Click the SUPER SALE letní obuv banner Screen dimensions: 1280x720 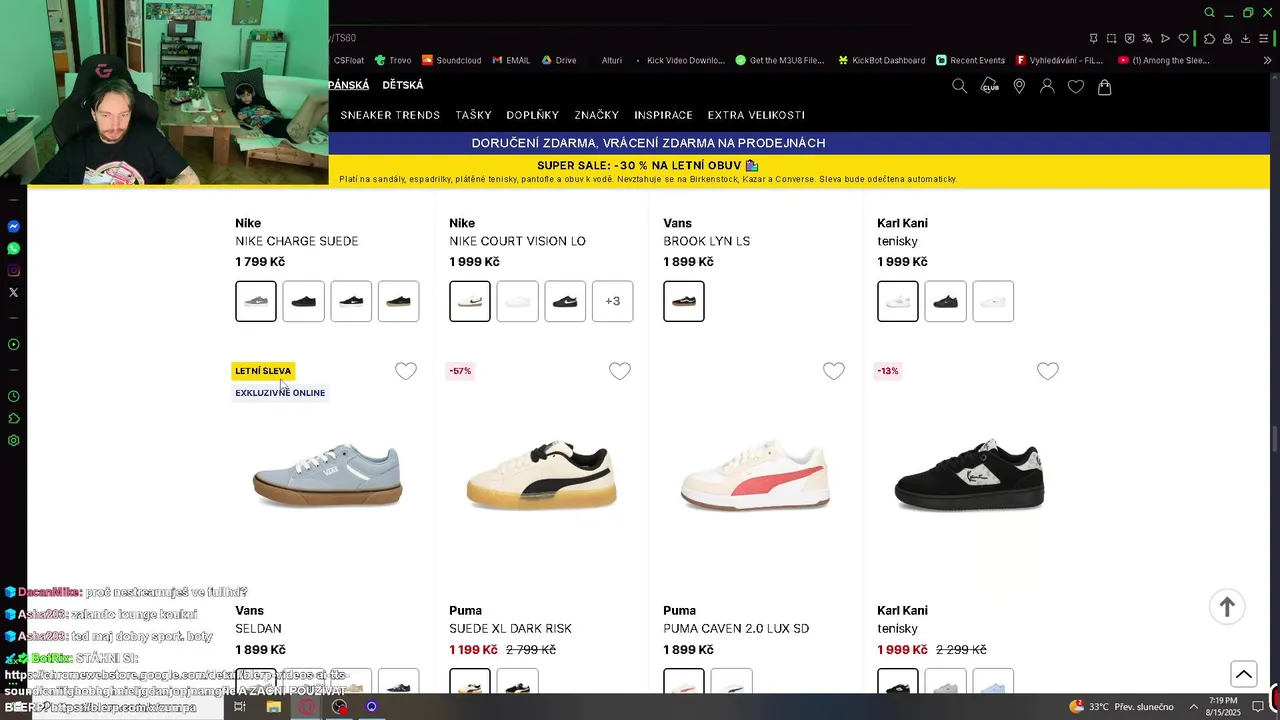(648, 170)
